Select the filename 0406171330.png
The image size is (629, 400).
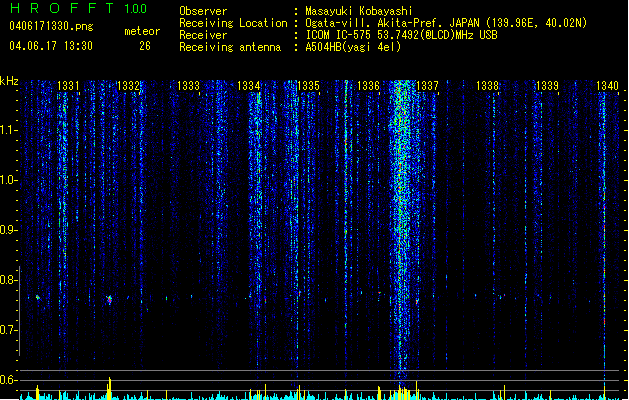(x=51, y=26)
